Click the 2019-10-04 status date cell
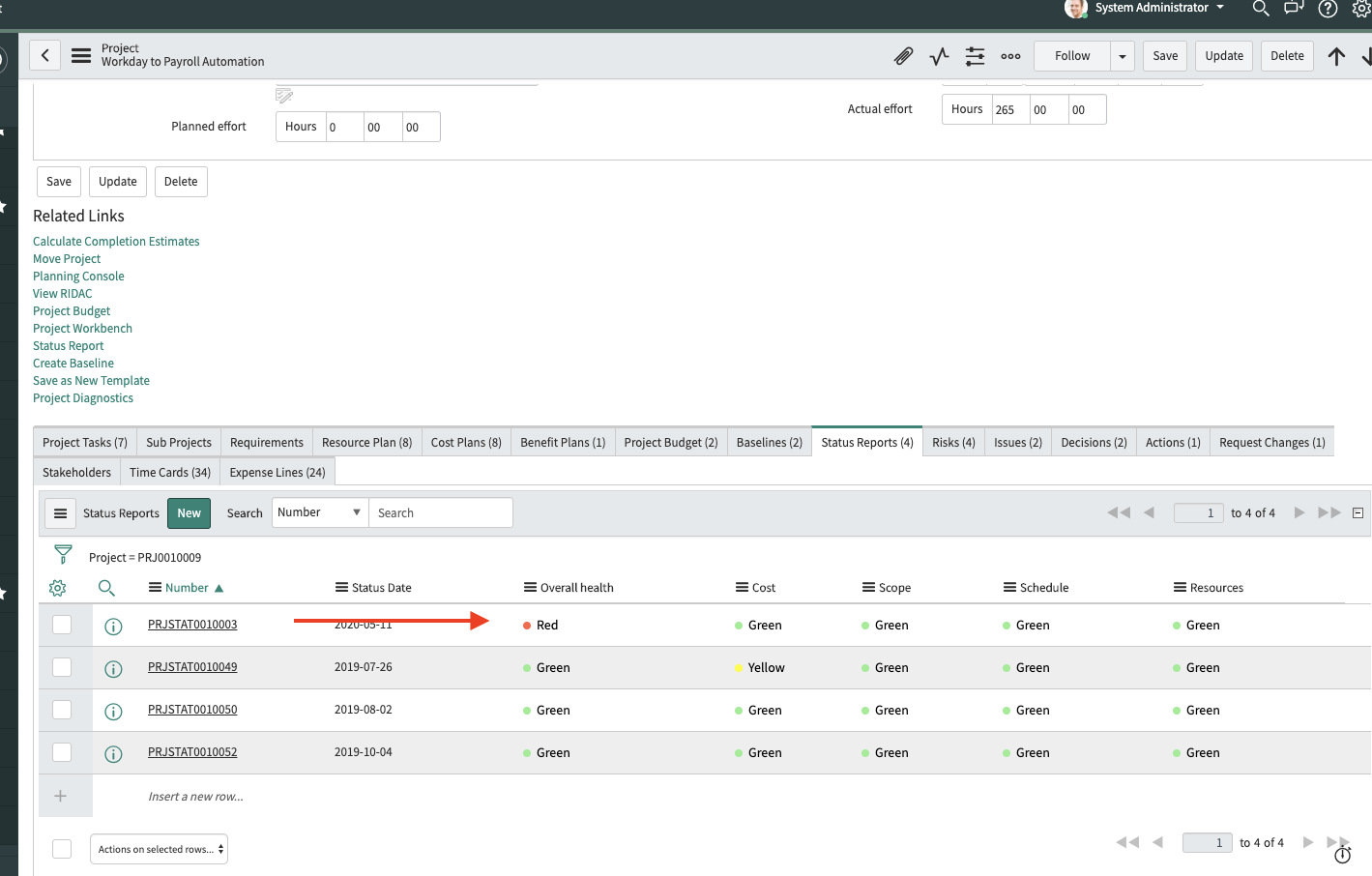This screenshot has height=876, width=1372. (364, 752)
